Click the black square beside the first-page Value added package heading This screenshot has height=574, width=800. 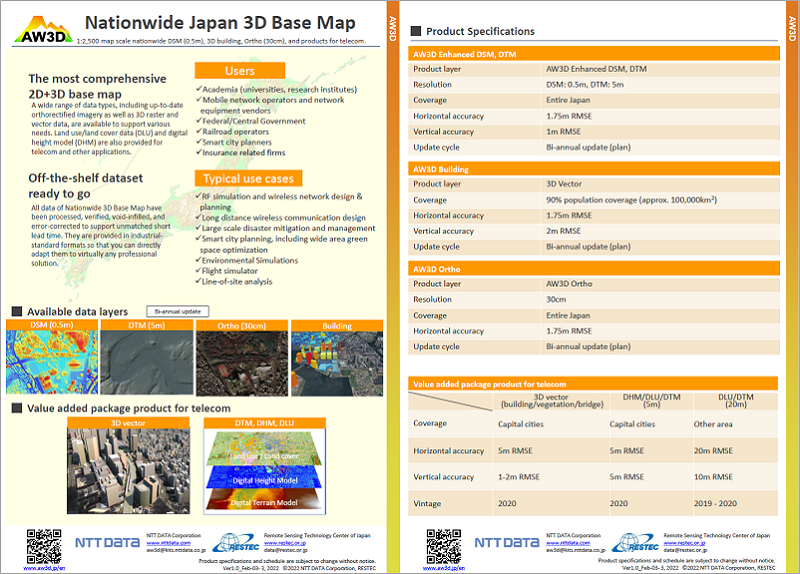tap(17, 408)
